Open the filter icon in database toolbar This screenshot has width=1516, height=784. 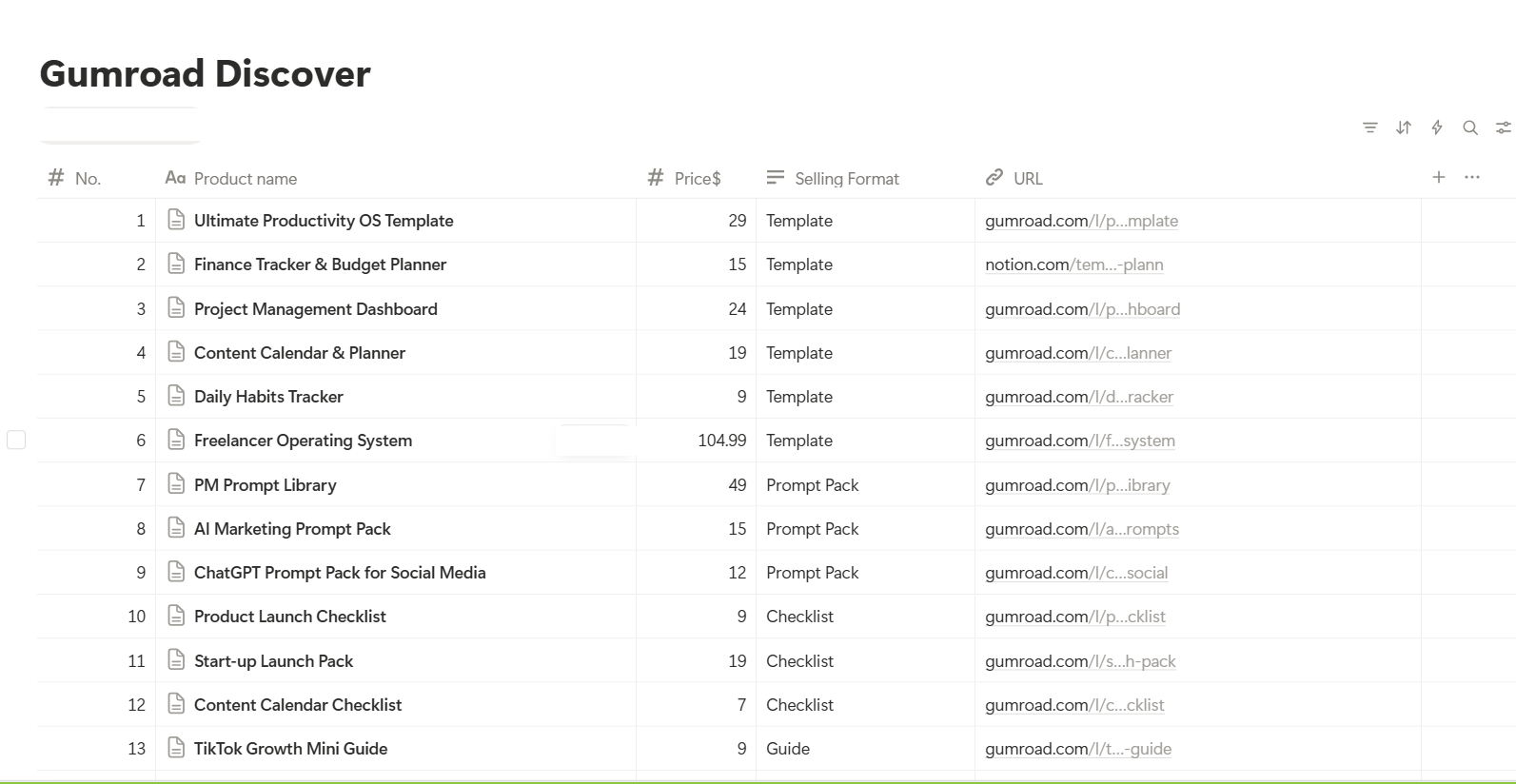tap(1369, 127)
